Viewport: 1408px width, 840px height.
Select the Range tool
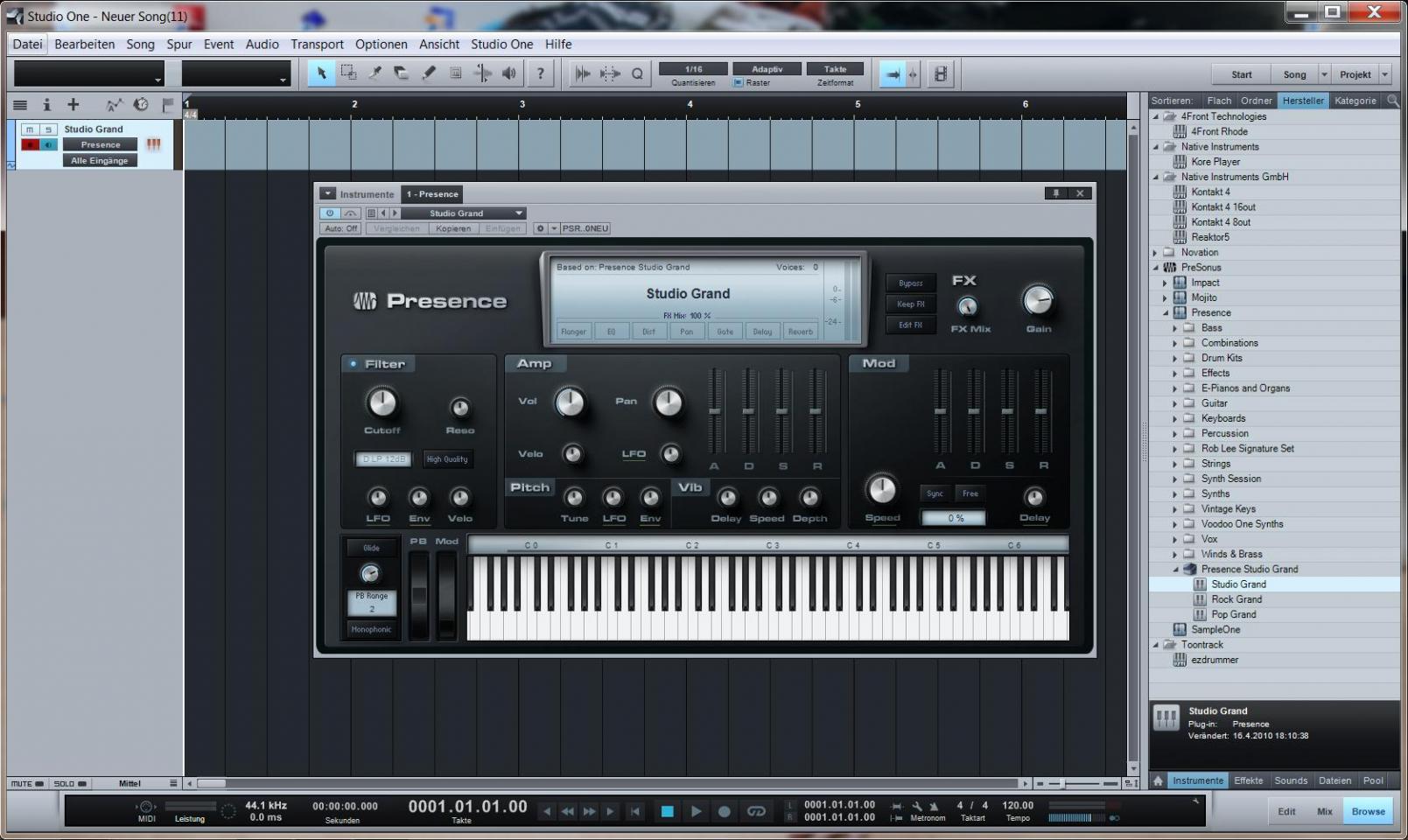[x=348, y=73]
